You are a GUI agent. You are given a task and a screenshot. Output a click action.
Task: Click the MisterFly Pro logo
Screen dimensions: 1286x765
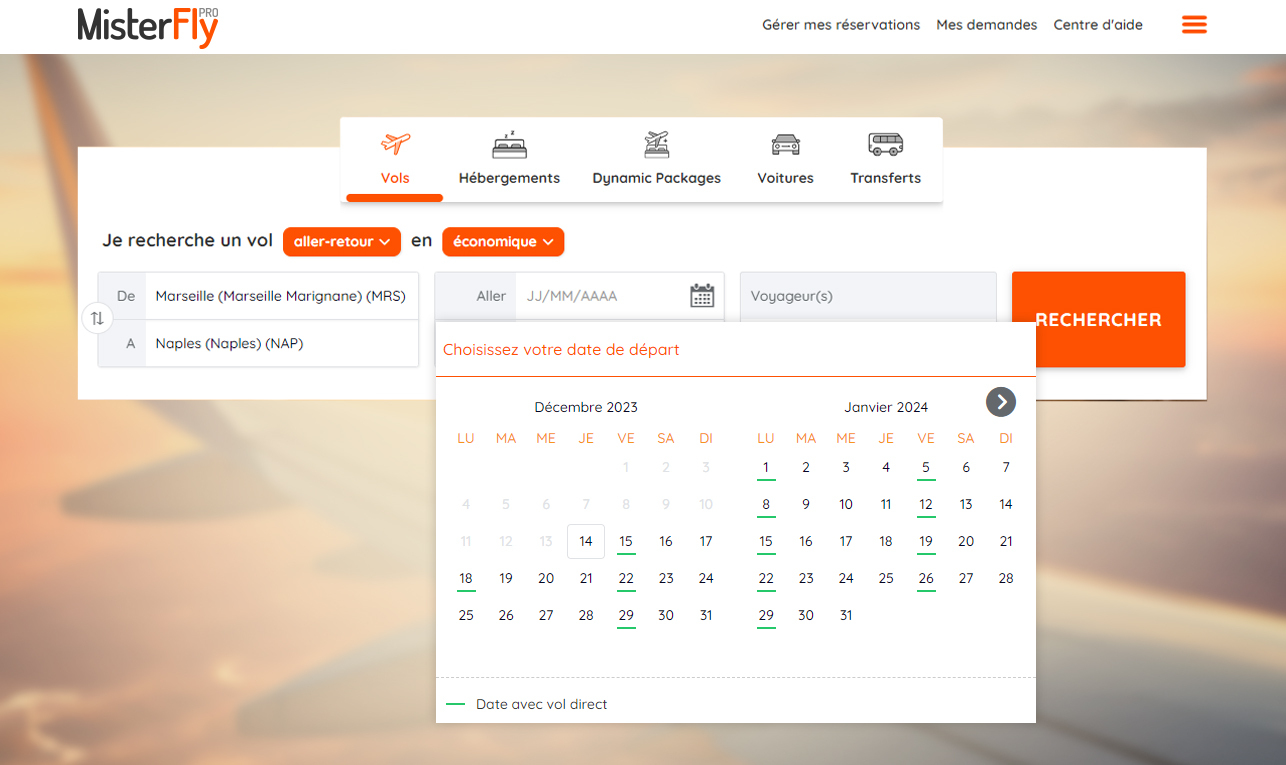[147, 27]
